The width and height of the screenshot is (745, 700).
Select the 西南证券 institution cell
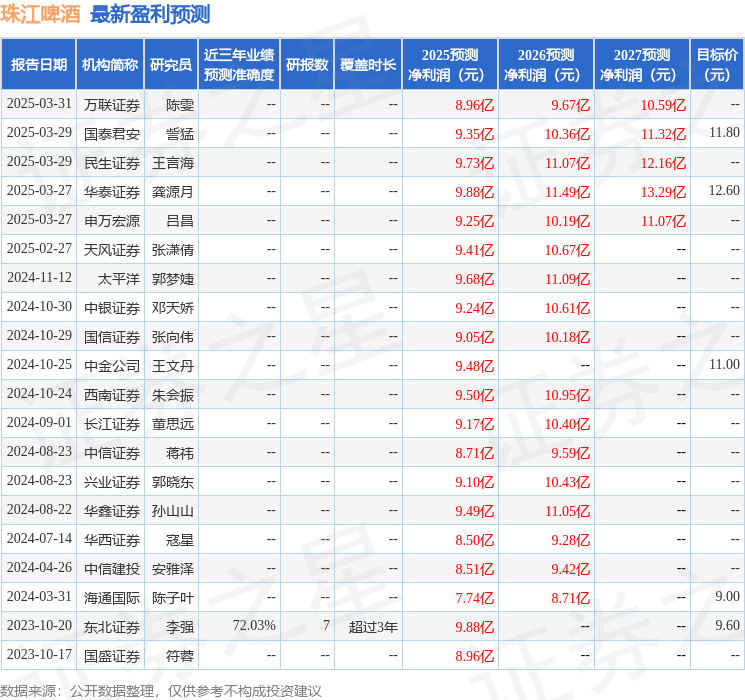click(112, 395)
